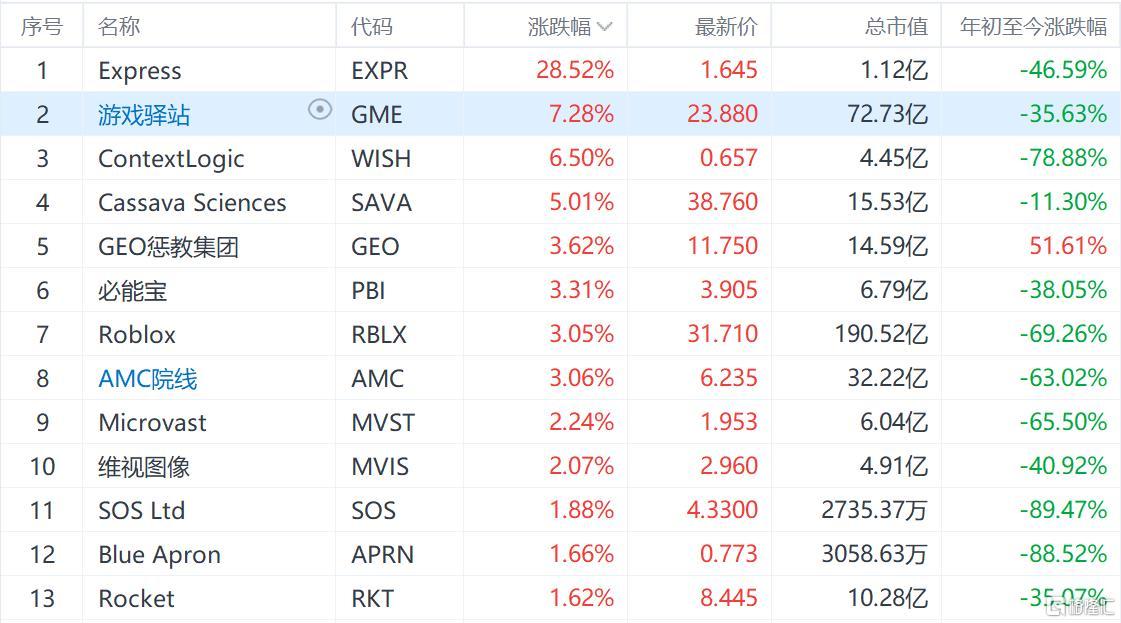This screenshot has width=1121, height=623.
Task: Select the SOS Ltd row
Action: [x=560, y=510]
